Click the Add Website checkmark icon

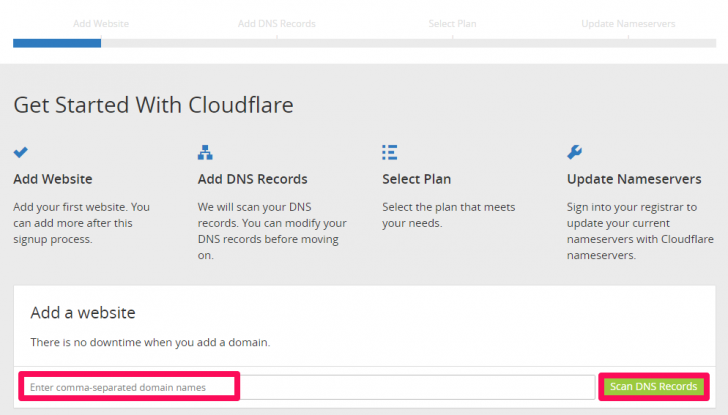coord(20,152)
